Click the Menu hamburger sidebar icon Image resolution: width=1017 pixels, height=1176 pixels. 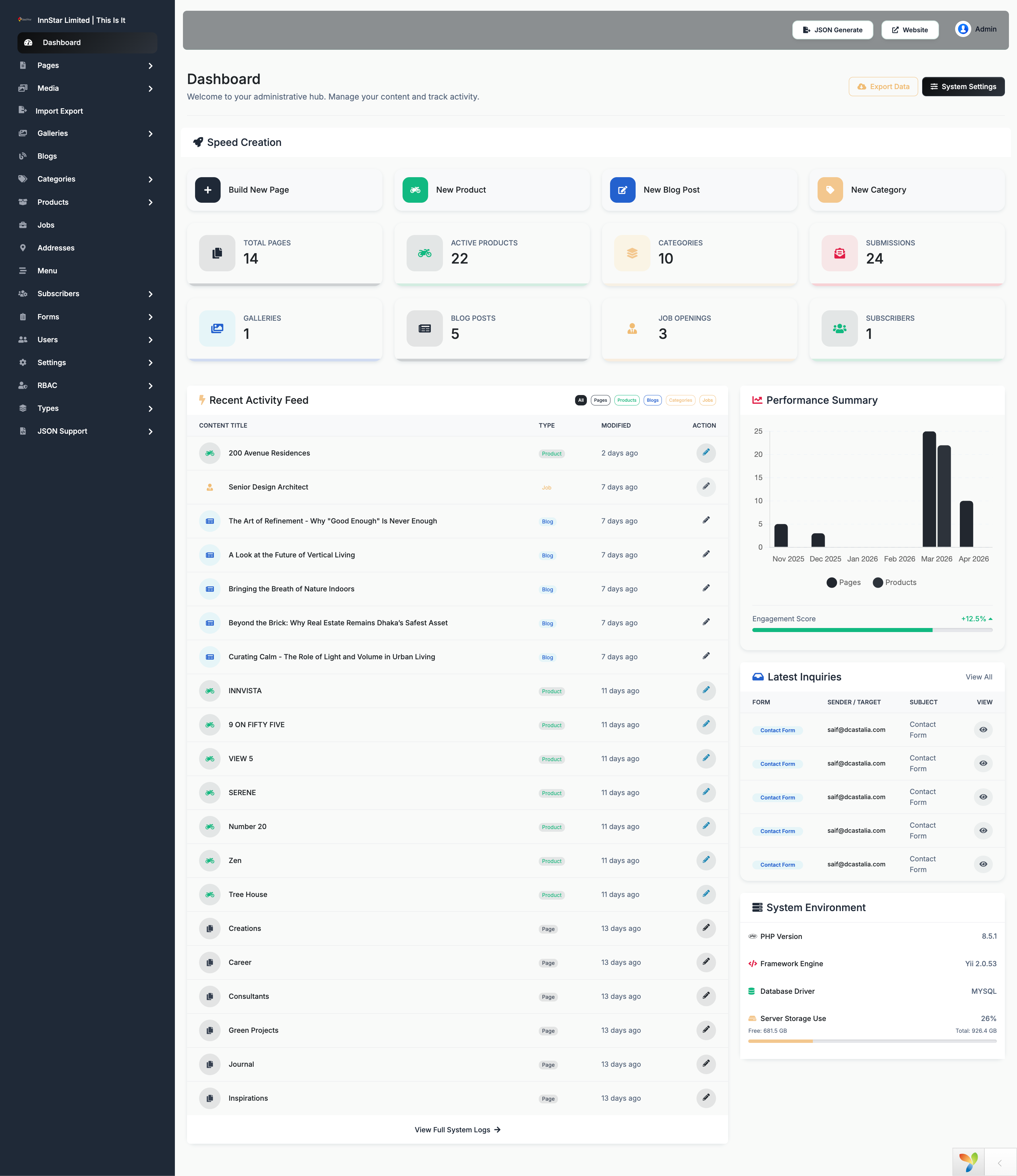pyautogui.click(x=23, y=271)
